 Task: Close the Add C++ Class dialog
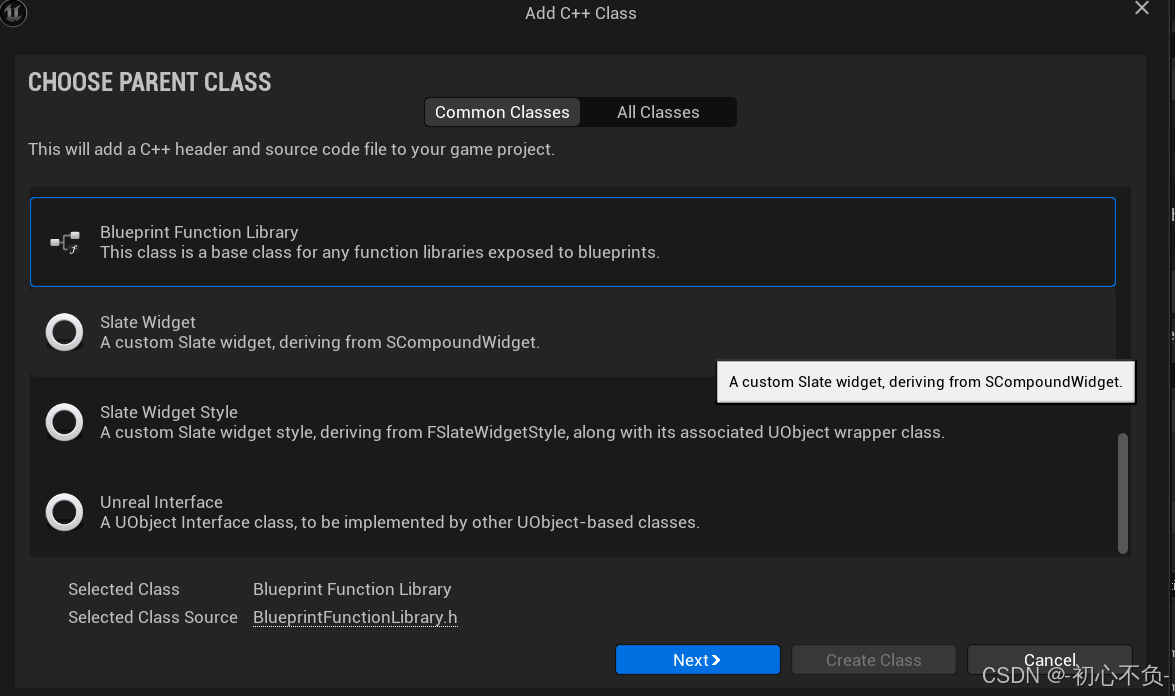tap(1142, 9)
